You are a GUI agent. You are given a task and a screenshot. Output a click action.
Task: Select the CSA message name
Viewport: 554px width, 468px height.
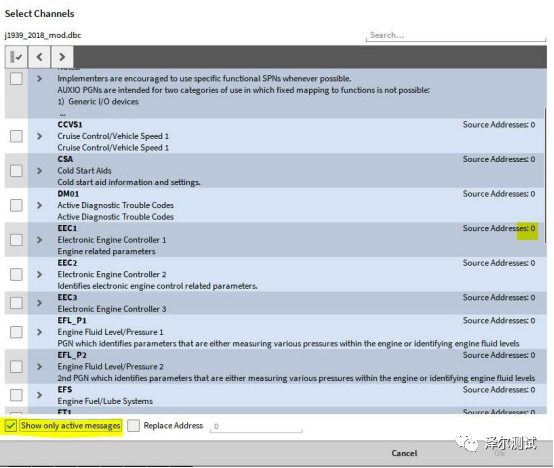pyautogui.click(x=65, y=159)
